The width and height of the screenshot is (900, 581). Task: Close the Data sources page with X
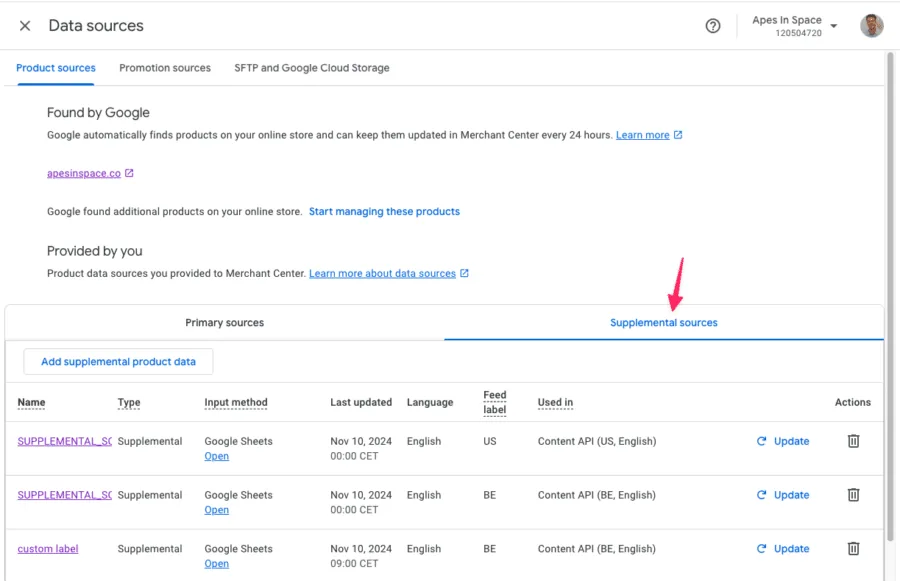point(25,26)
